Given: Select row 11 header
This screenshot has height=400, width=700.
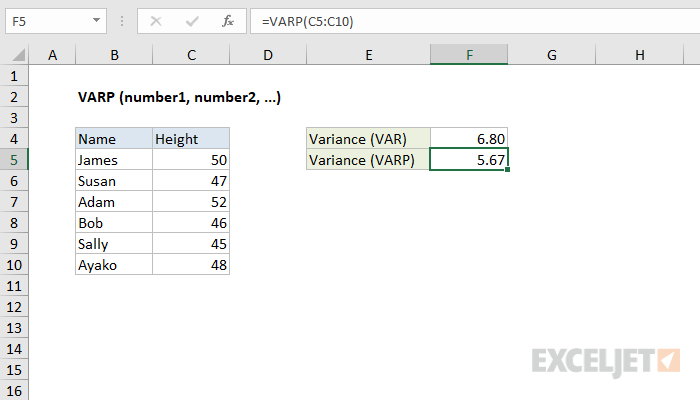Looking at the screenshot, I should 14,286.
